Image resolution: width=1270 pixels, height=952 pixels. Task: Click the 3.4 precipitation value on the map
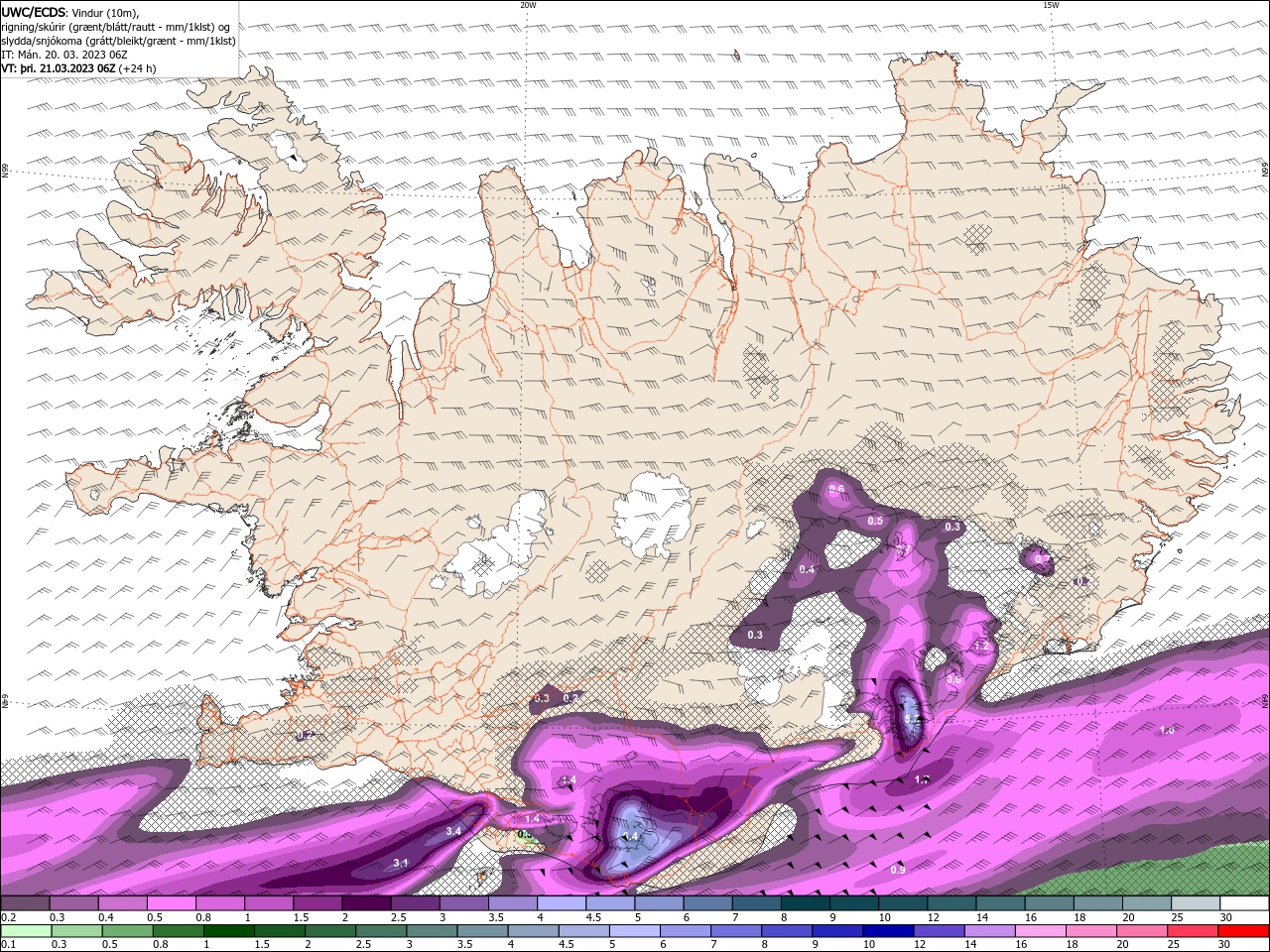453,831
